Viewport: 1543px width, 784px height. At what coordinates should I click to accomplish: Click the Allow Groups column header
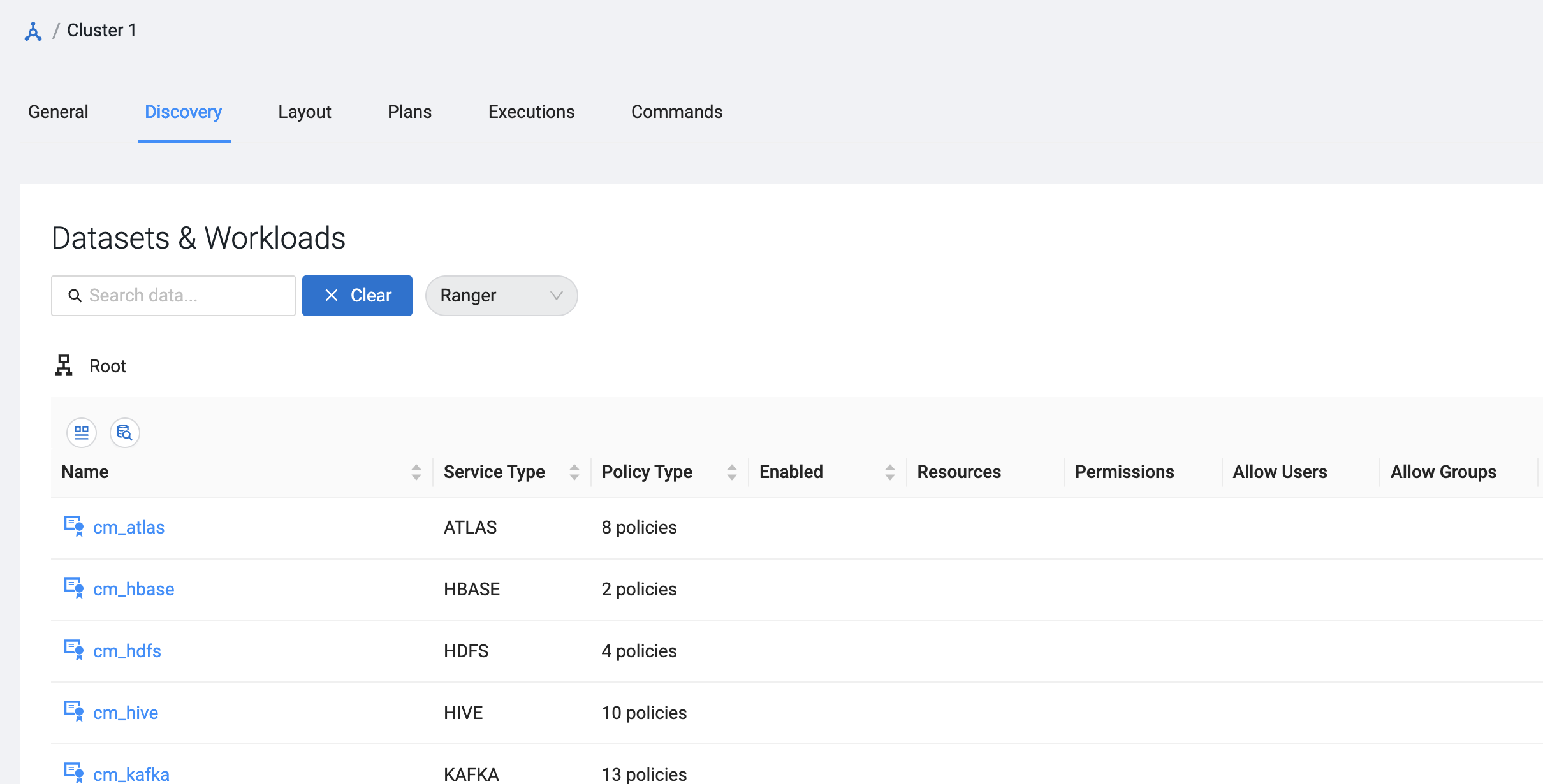[x=1444, y=472]
